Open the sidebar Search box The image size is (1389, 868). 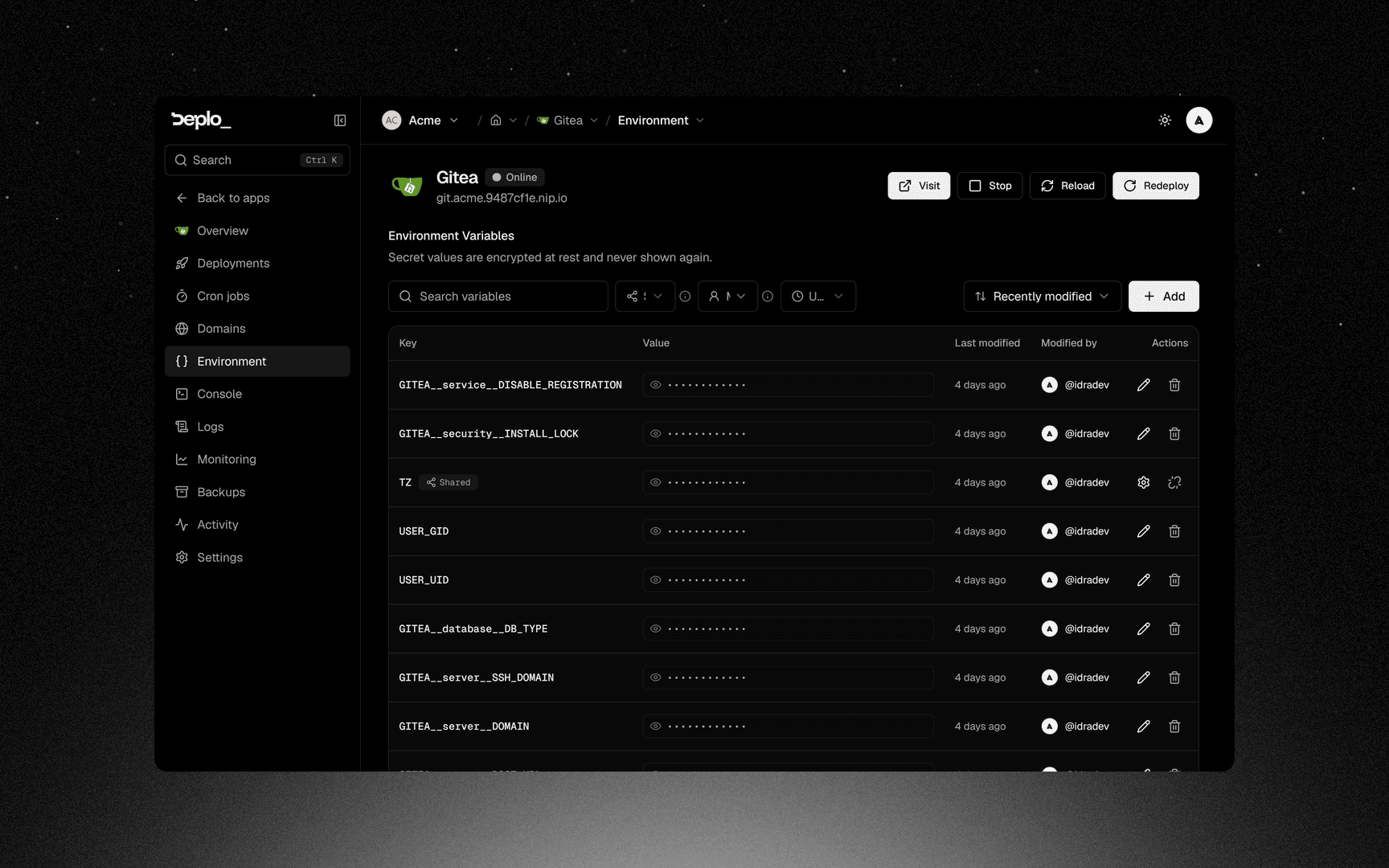tap(257, 160)
